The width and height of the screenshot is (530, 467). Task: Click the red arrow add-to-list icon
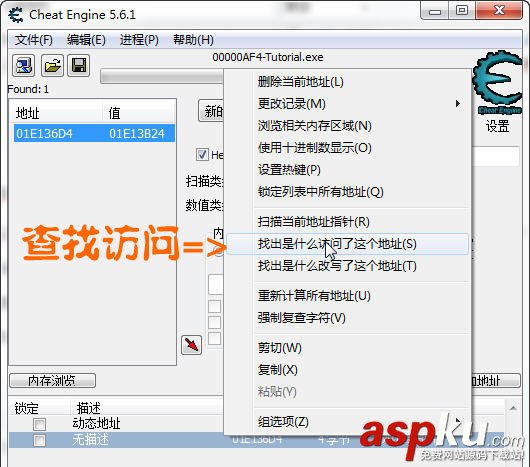[192, 345]
